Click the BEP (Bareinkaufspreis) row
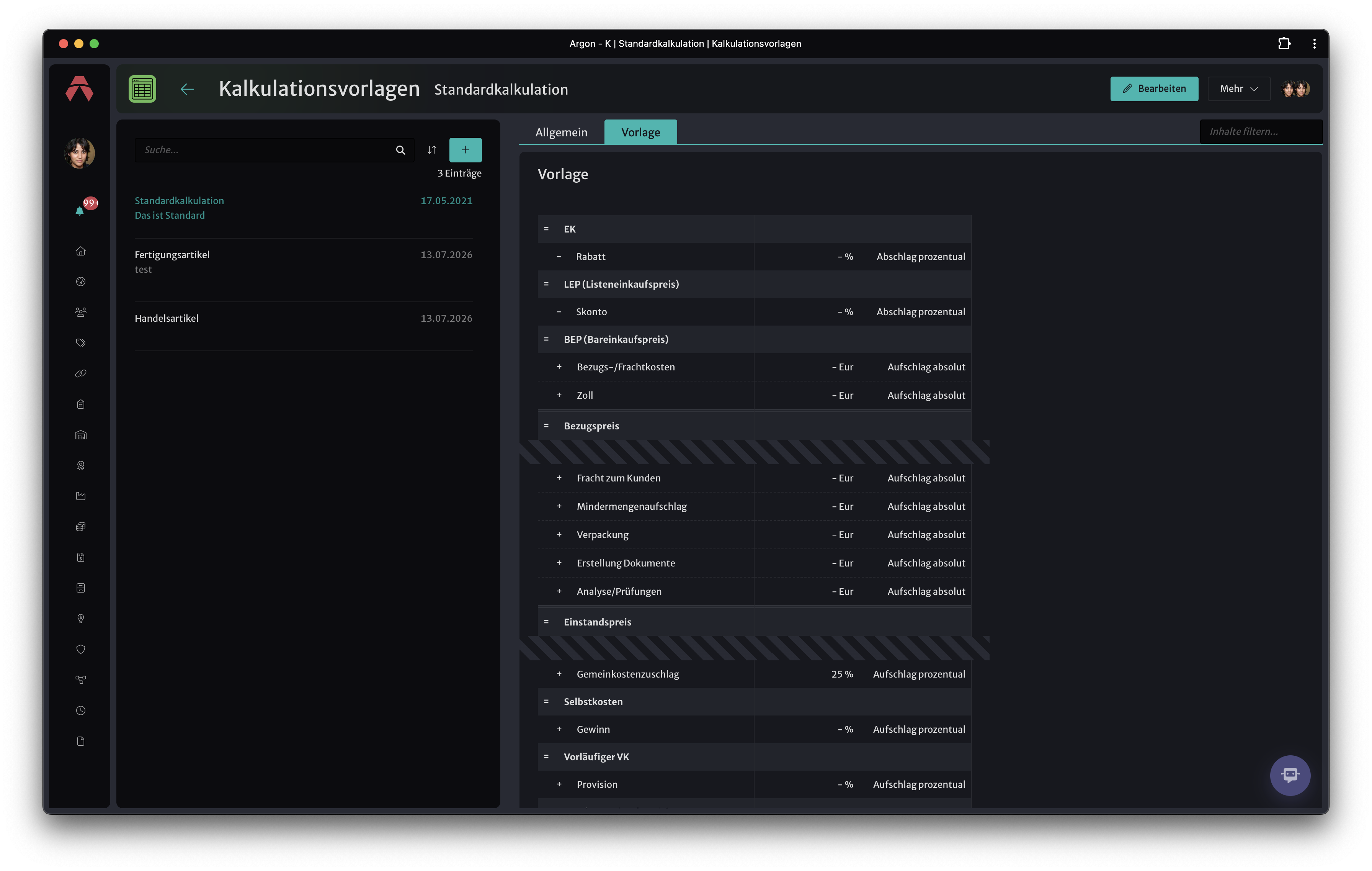1372x871 pixels. pyautogui.click(x=755, y=339)
